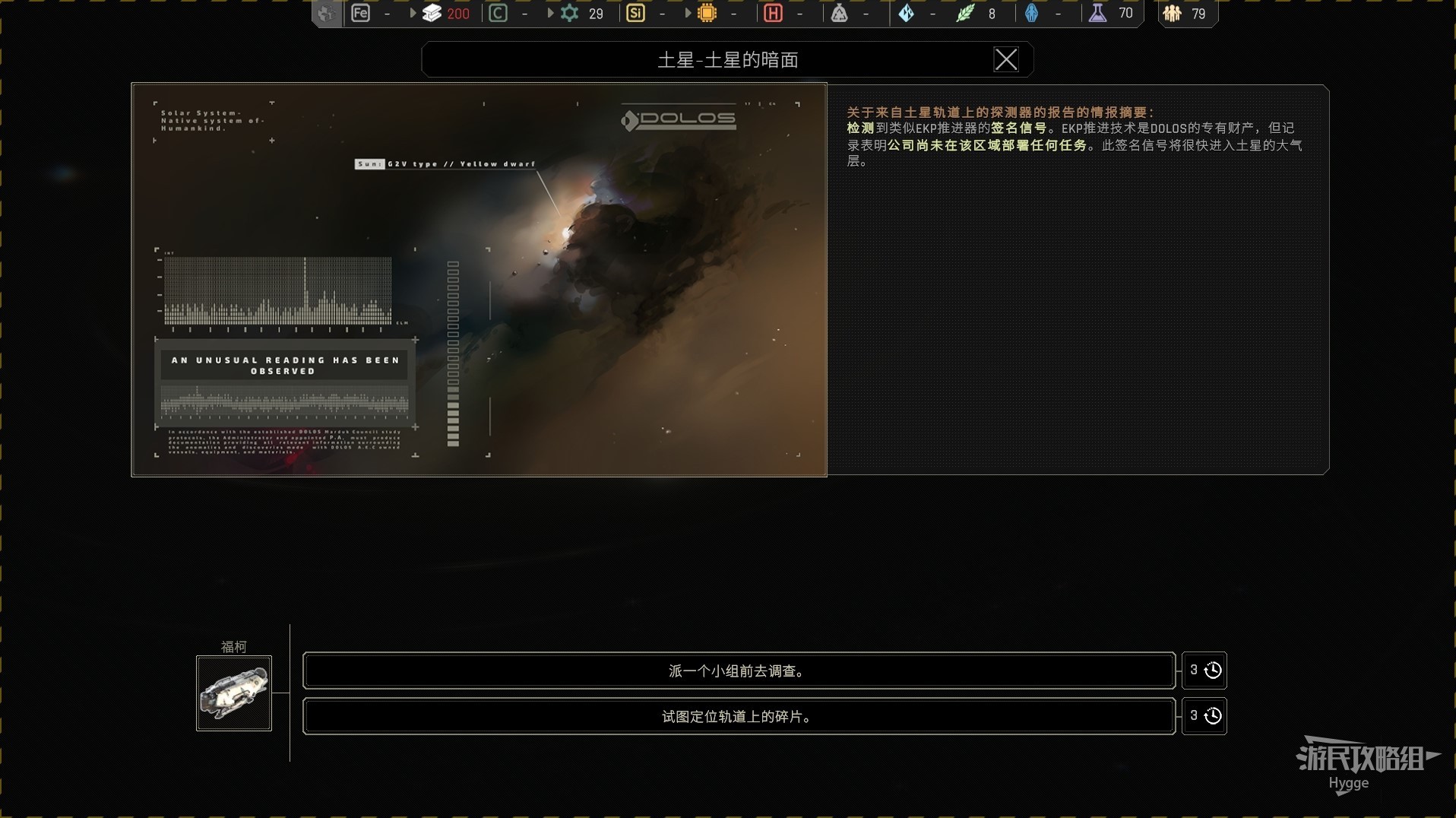
Task: Click the DOLOS logo in event image
Action: [x=679, y=119]
